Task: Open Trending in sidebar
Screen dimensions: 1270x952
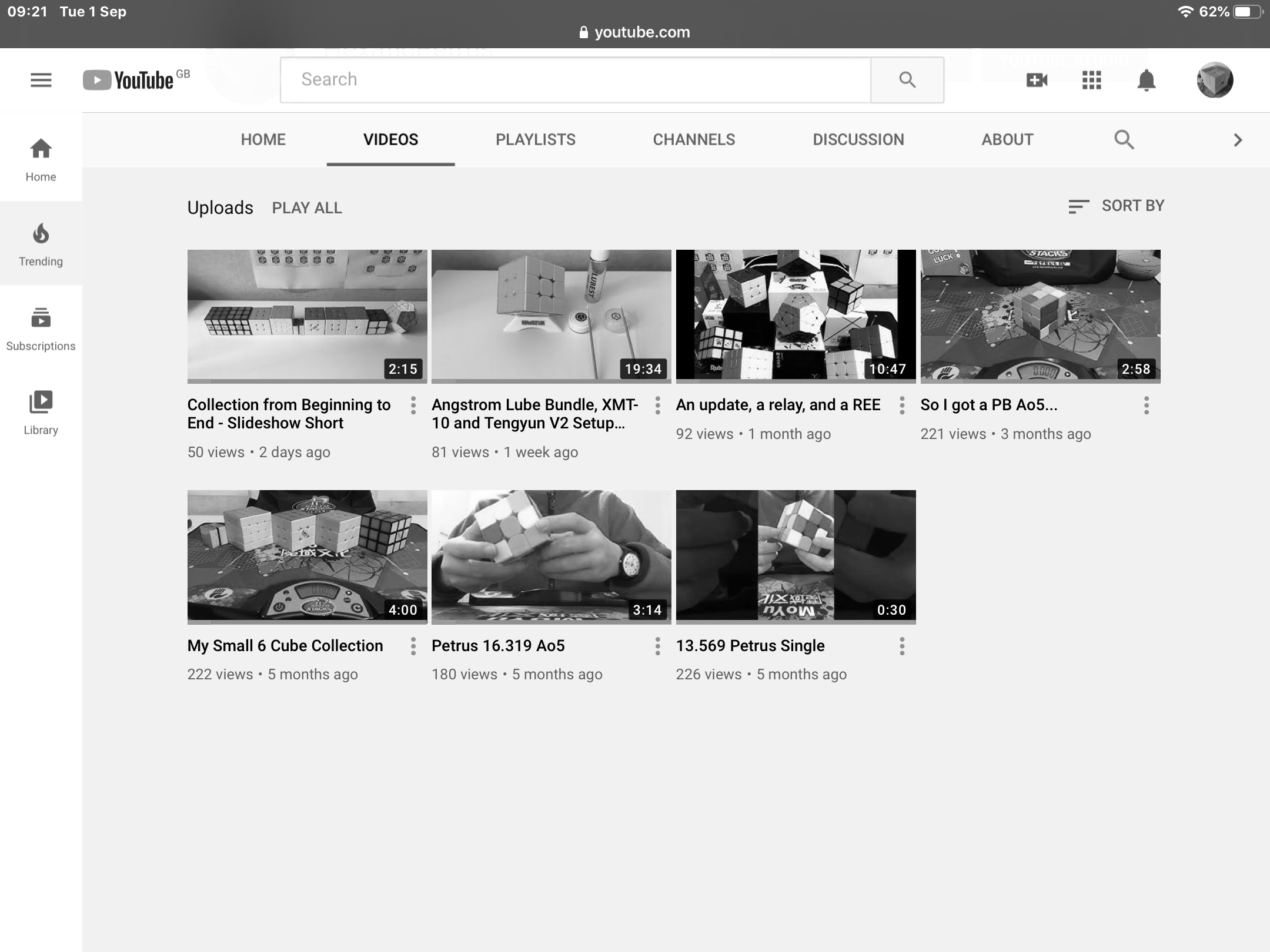Action: point(41,243)
